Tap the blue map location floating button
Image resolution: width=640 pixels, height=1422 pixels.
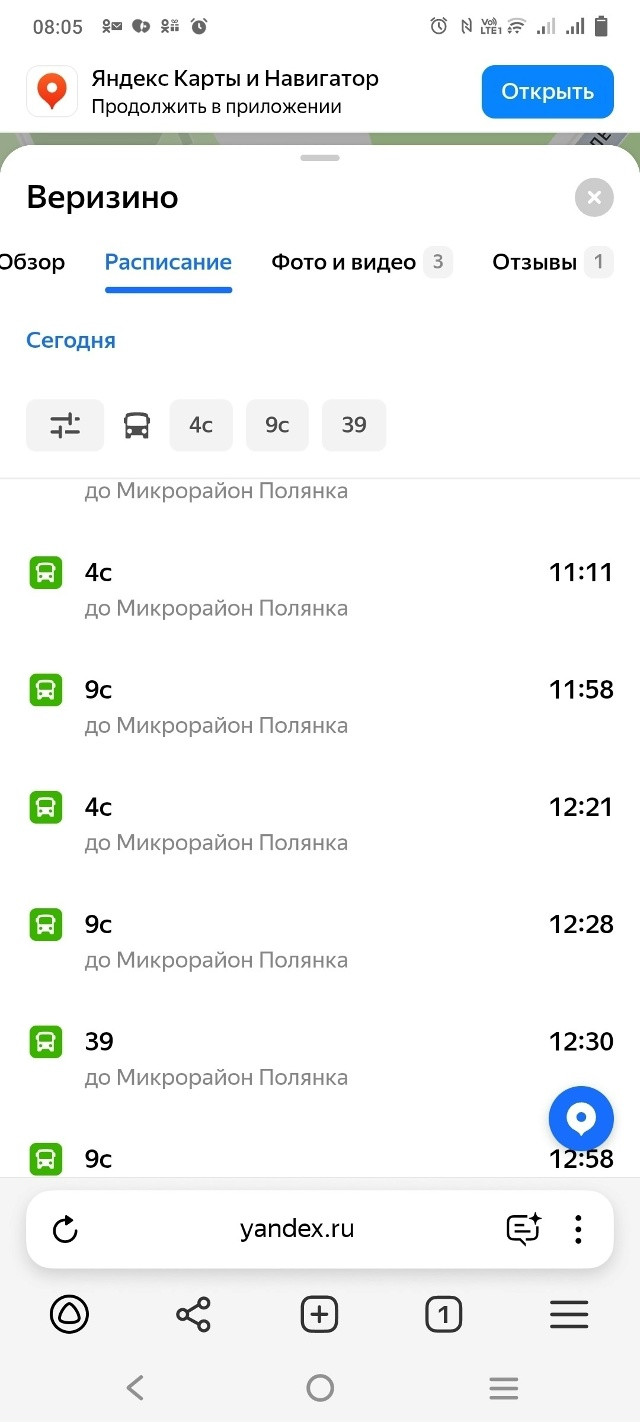pyautogui.click(x=581, y=1118)
